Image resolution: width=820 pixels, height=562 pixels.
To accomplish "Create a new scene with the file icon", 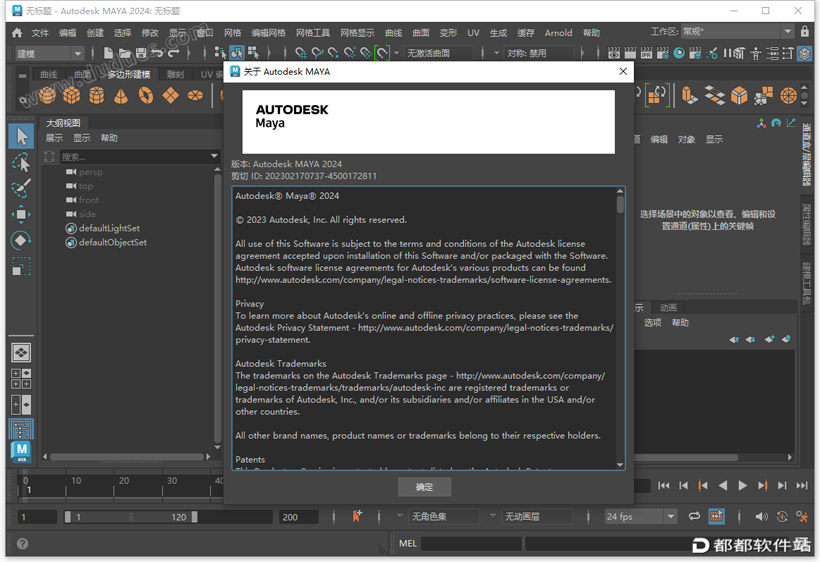I will coord(108,53).
